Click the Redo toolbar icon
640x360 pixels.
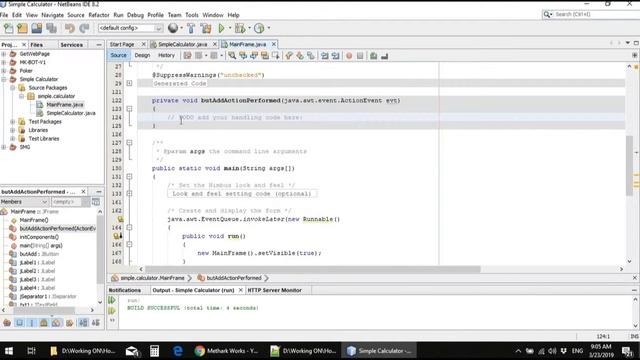[x=84, y=28]
